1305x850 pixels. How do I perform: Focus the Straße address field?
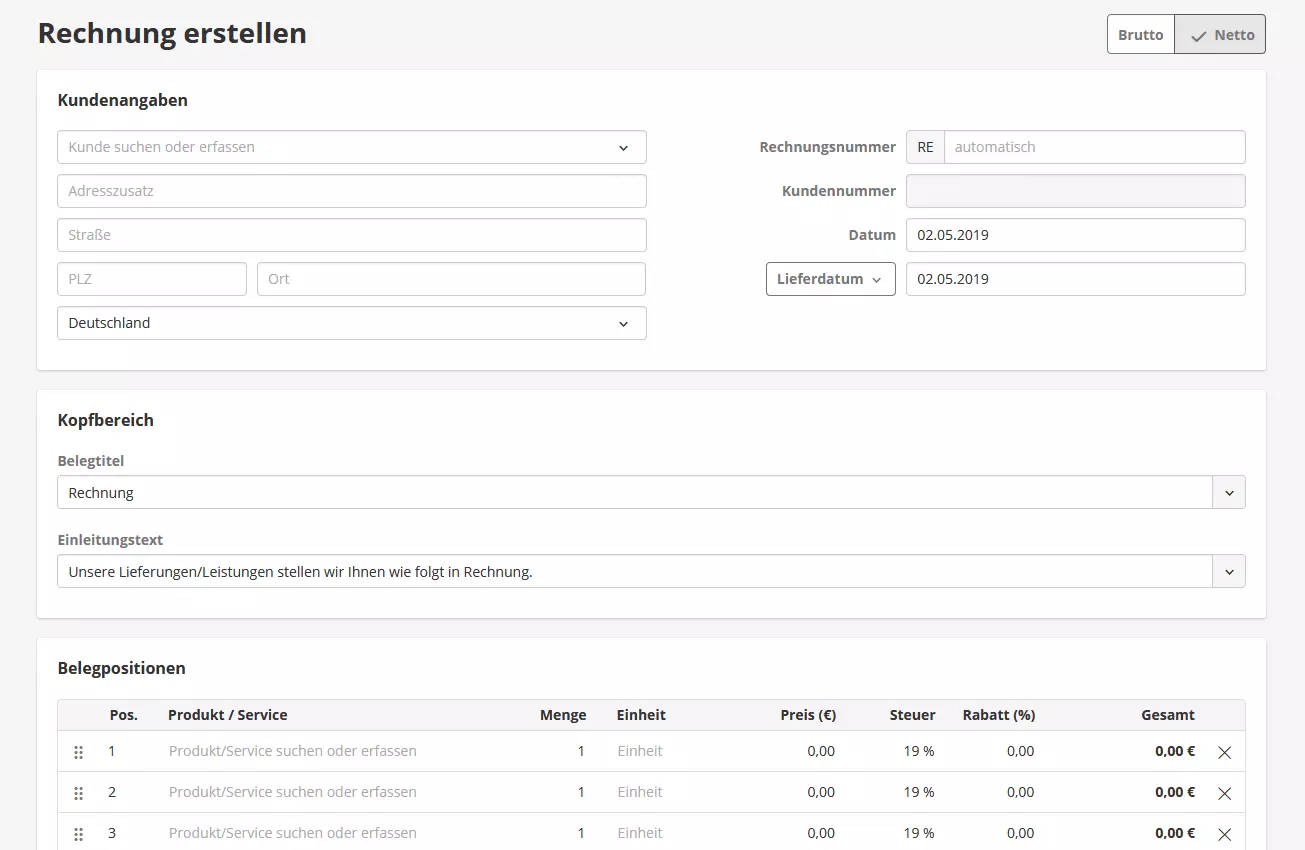351,235
